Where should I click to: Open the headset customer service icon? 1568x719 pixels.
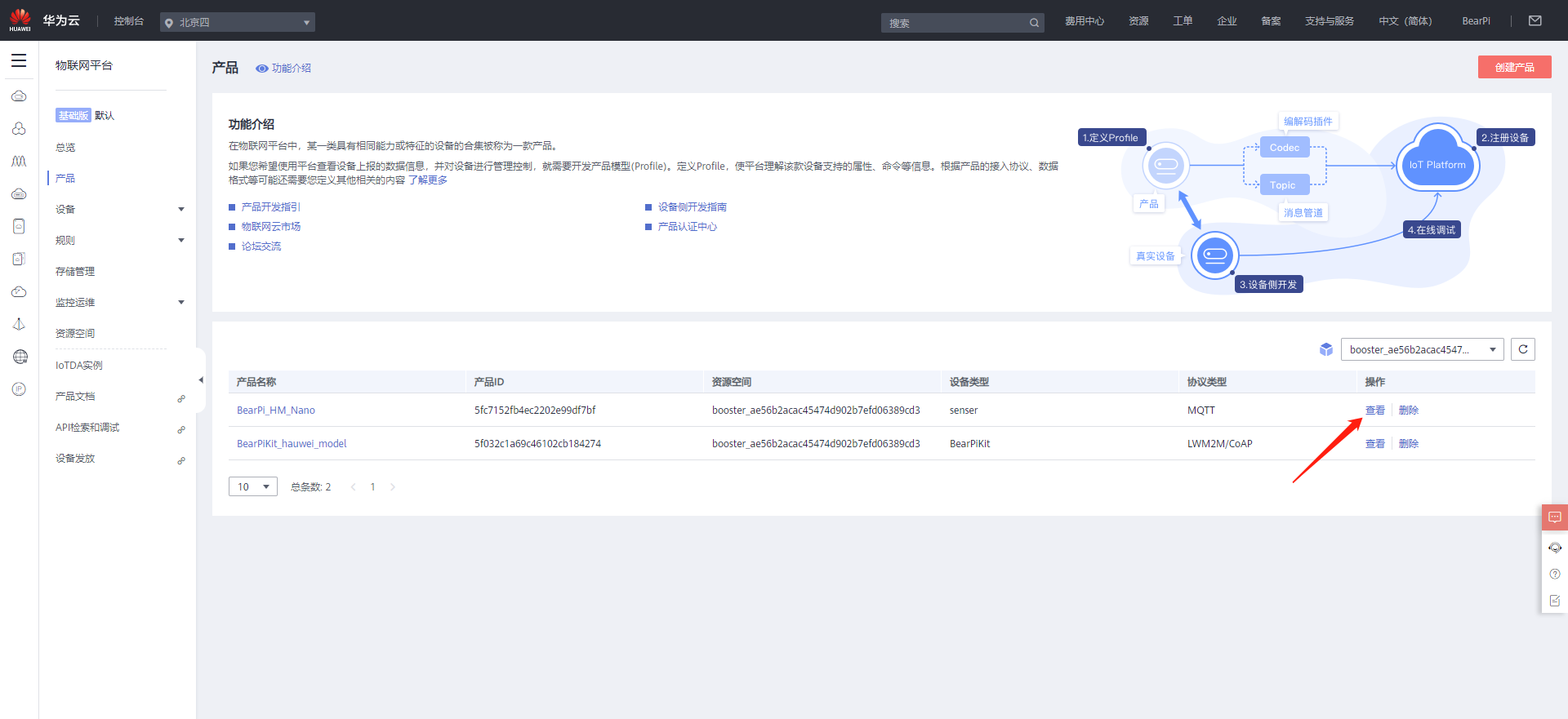coord(1554,548)
